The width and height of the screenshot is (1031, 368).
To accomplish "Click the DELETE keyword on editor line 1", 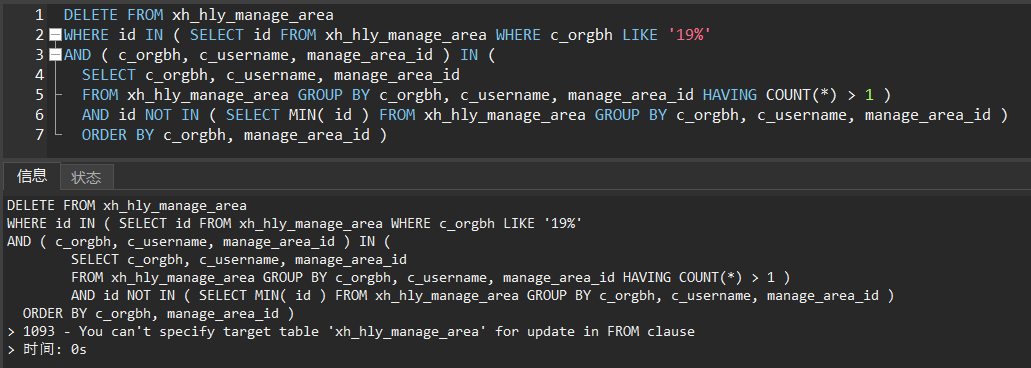I will coord(91,15).
